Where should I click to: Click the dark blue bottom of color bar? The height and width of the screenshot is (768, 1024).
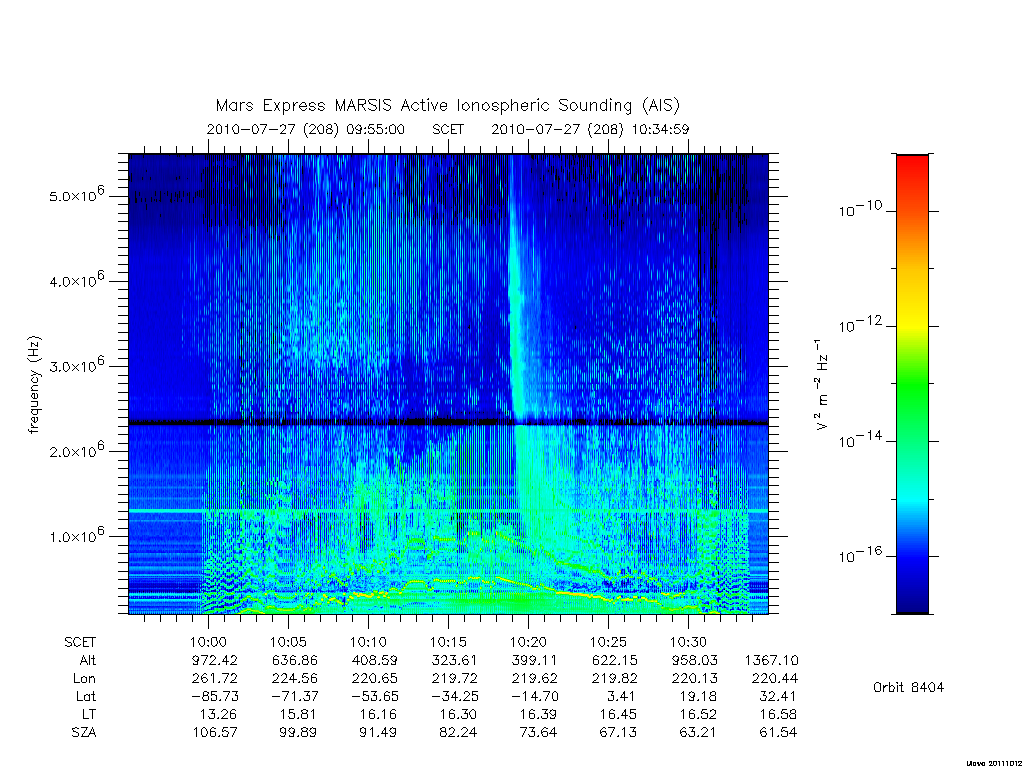click(912, 598)
